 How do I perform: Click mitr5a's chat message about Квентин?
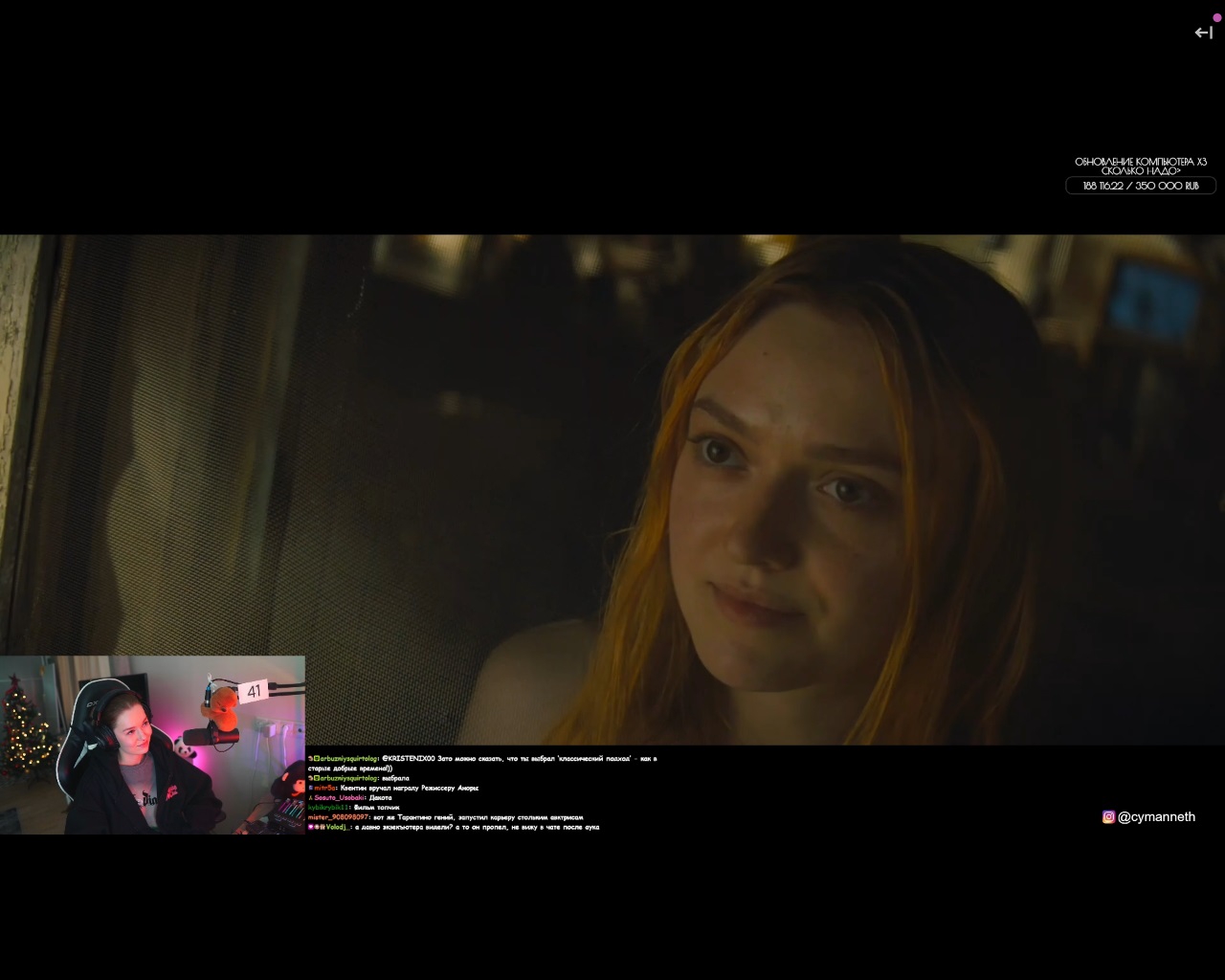393,788
